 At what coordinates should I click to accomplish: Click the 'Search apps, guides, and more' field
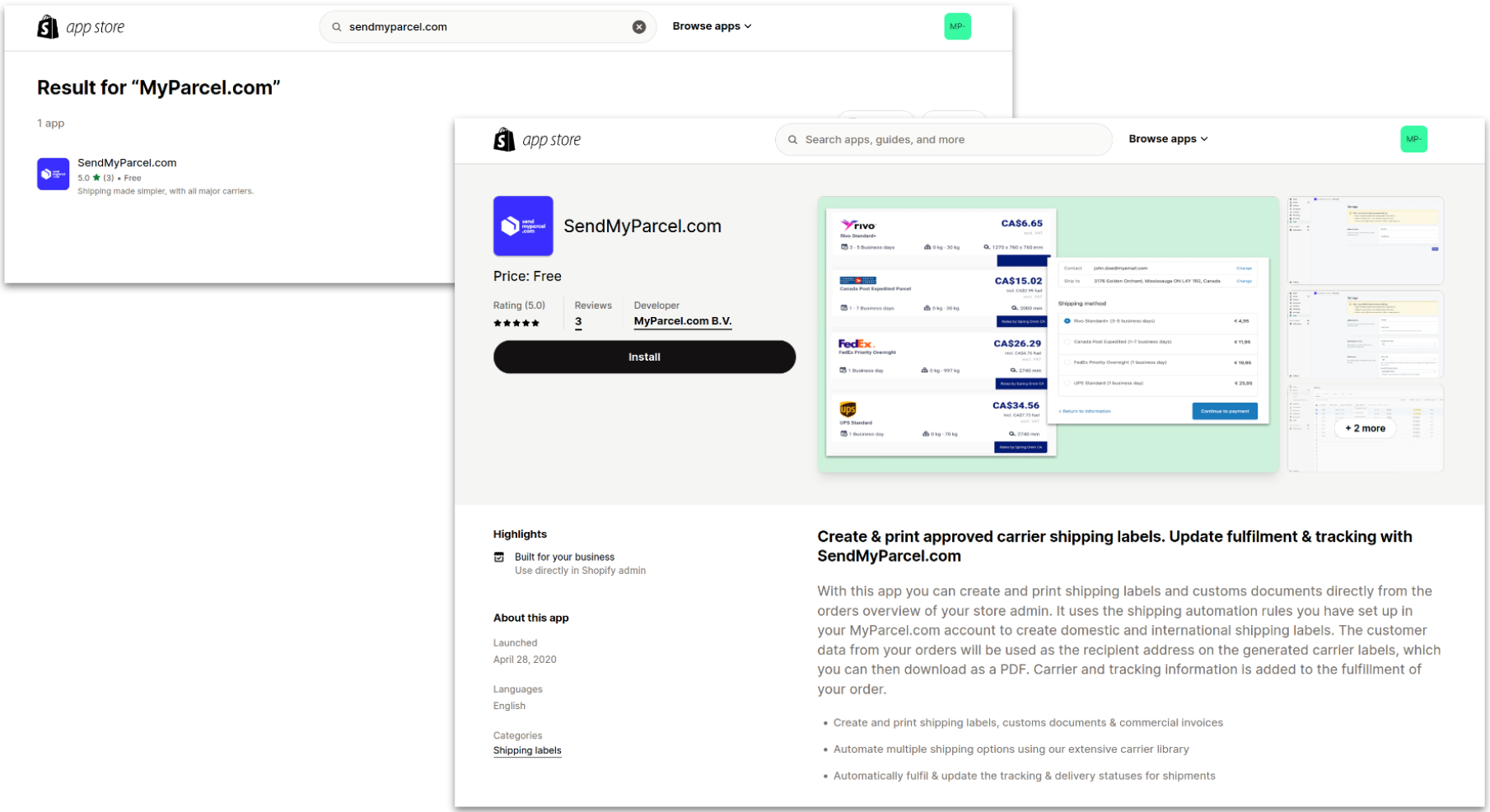(x=947, y=140)
